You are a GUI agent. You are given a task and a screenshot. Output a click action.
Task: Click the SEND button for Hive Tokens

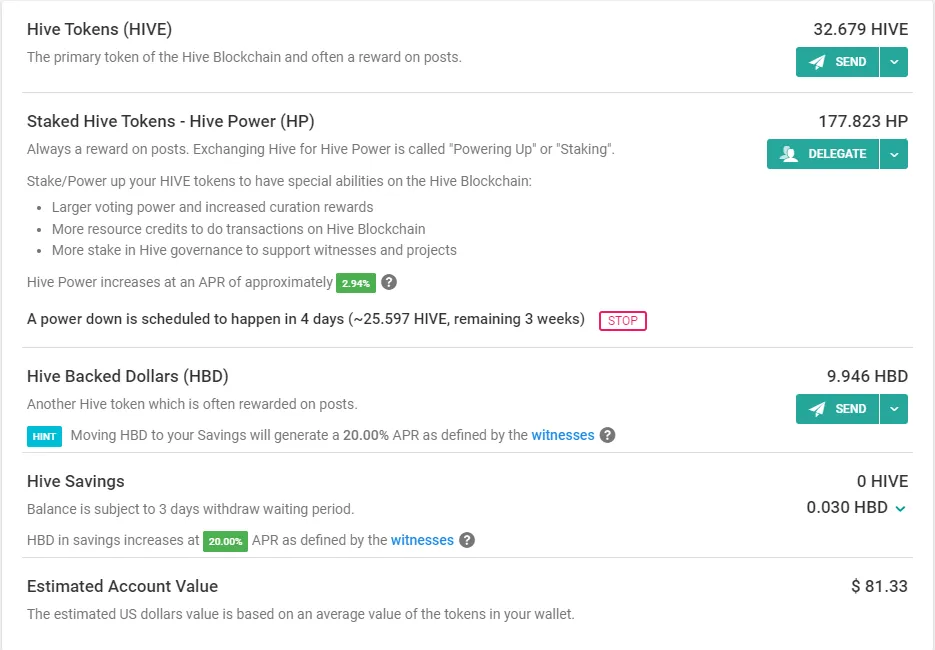837,62
